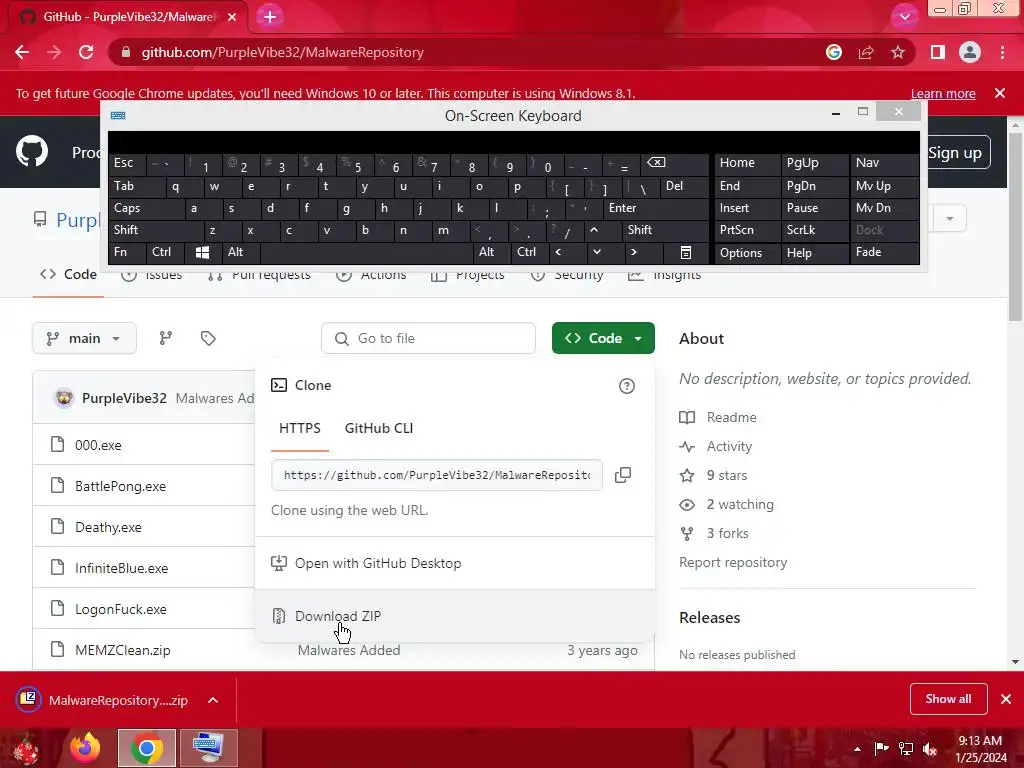This screenshot has height=768, width=1024.
Task: View tags icon in repository toolbar
Action: click(208, 338)
